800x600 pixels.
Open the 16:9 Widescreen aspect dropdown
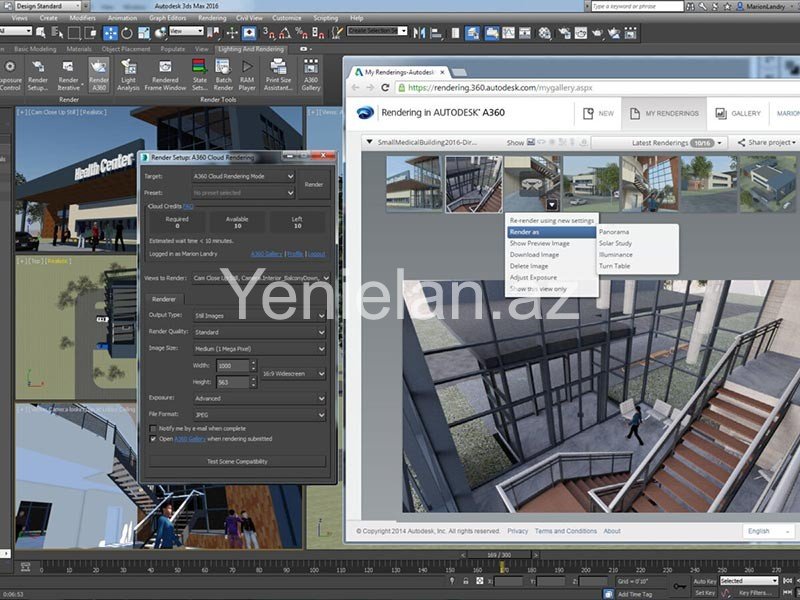293,374
